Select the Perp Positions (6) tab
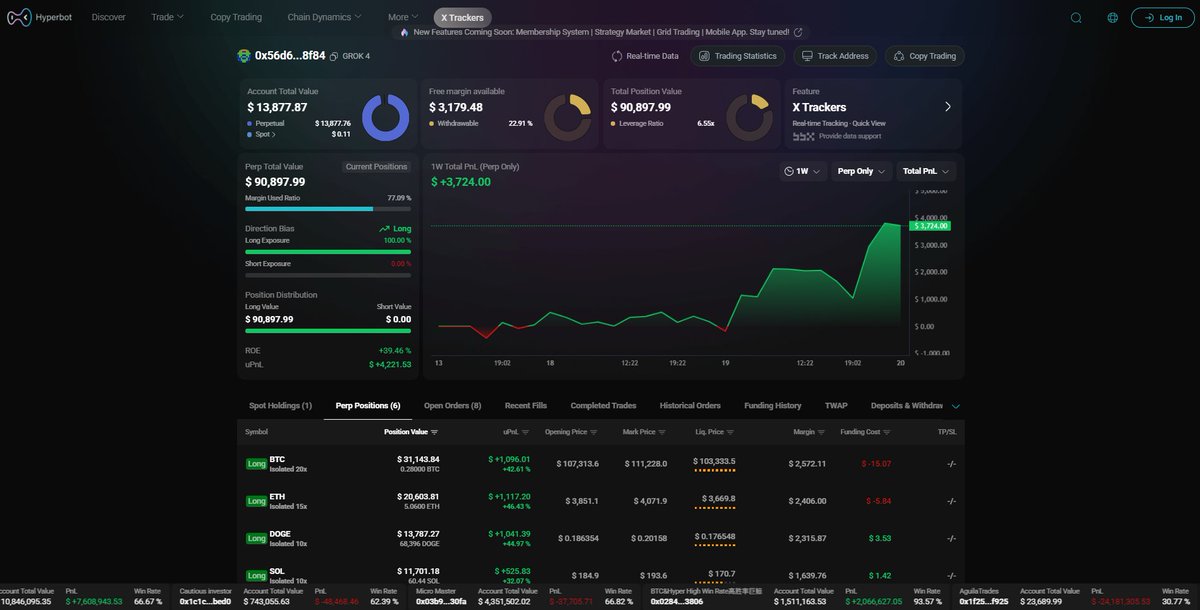 [x=368, y=406]
